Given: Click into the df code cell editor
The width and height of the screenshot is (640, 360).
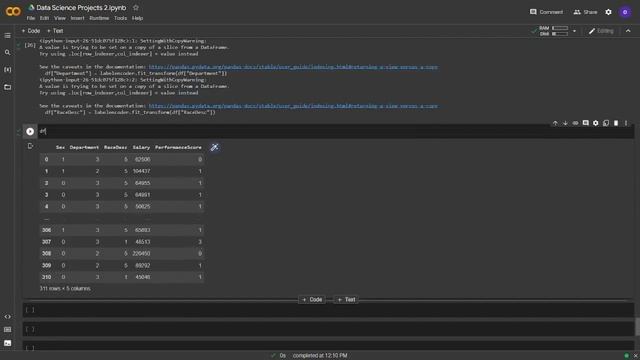Looking at the screenshot, I should click(335, 131).
